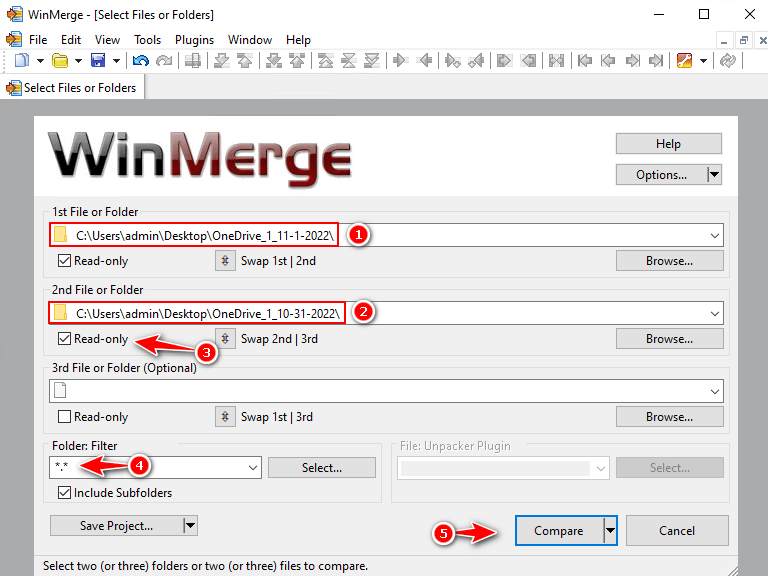Uncheck the Include Subfolders checkbox

64,493
